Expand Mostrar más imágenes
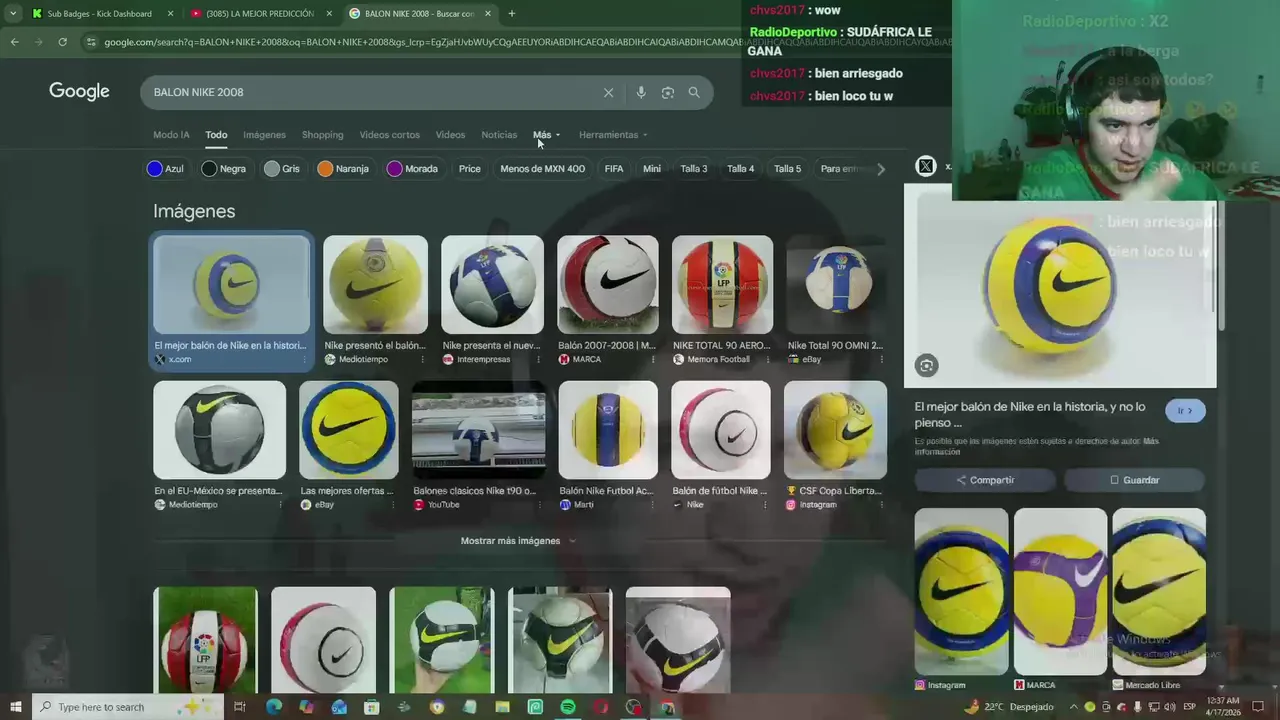1280x720 pixels. 518,541
